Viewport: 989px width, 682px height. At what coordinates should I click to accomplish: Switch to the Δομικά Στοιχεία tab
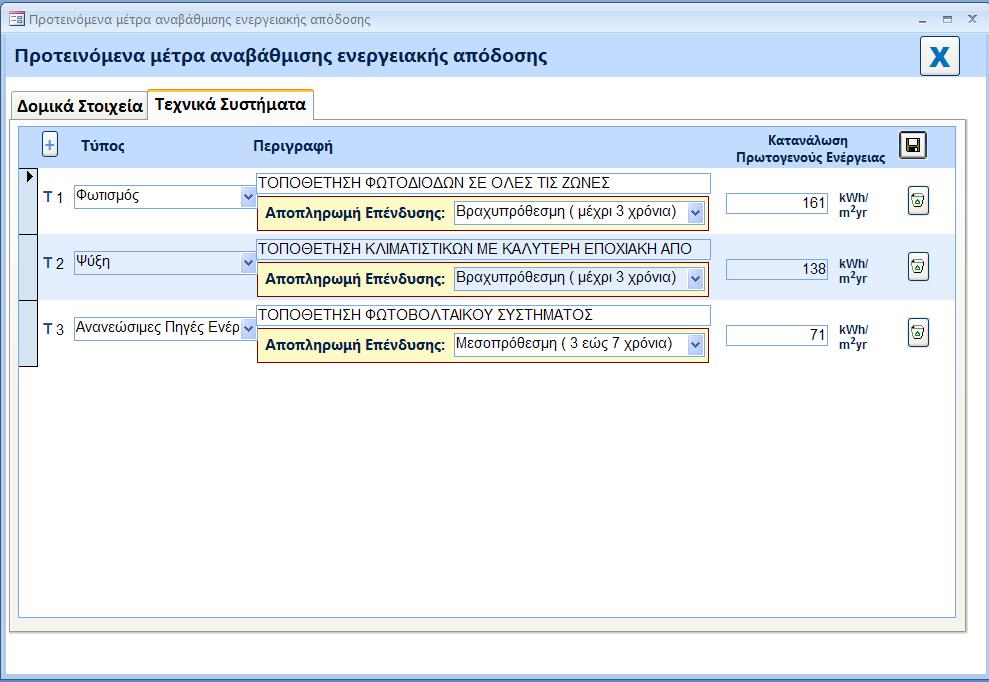coord(79,105)
